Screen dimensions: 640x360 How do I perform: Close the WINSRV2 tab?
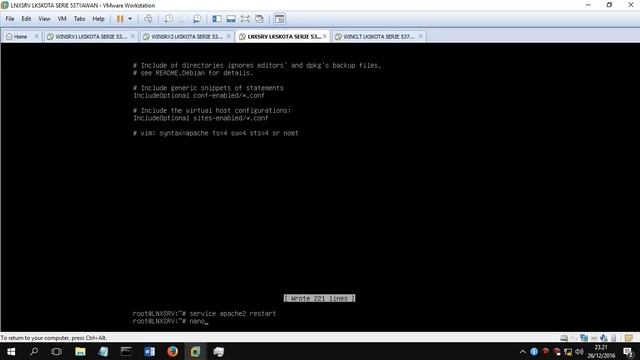(229, 36)
